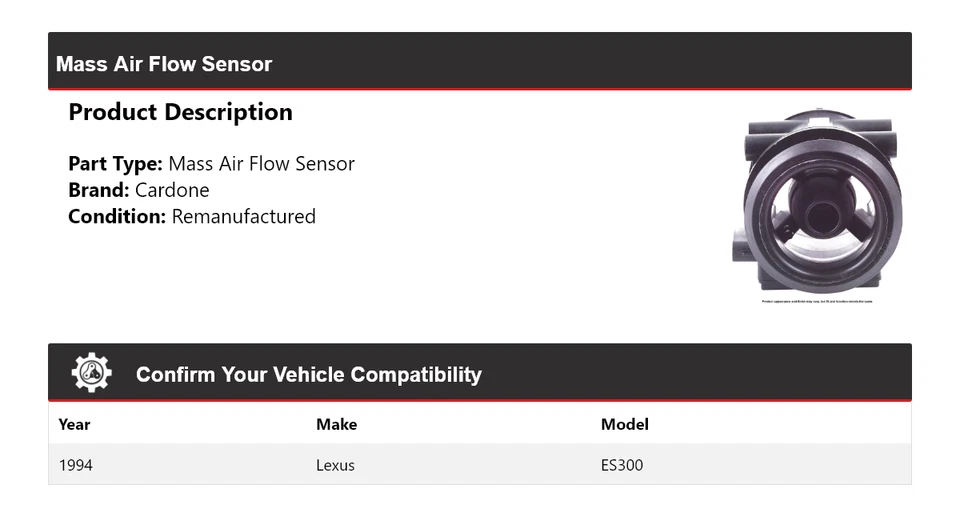Select the 1994 year cell
Image resolution: width=960 pixels, height=517 pixels.
click(76, 465)
